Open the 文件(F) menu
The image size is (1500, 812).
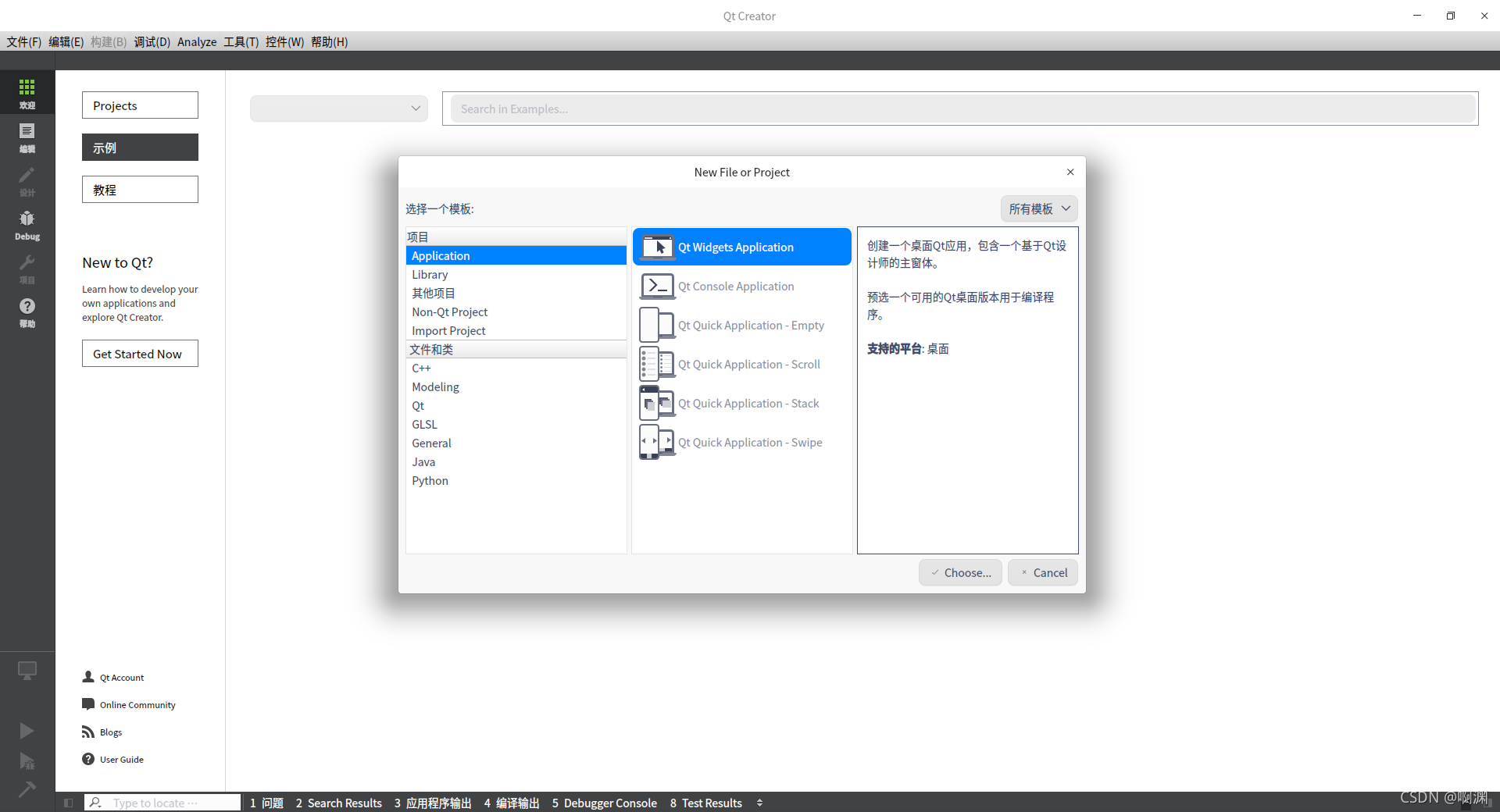point(24,42)
